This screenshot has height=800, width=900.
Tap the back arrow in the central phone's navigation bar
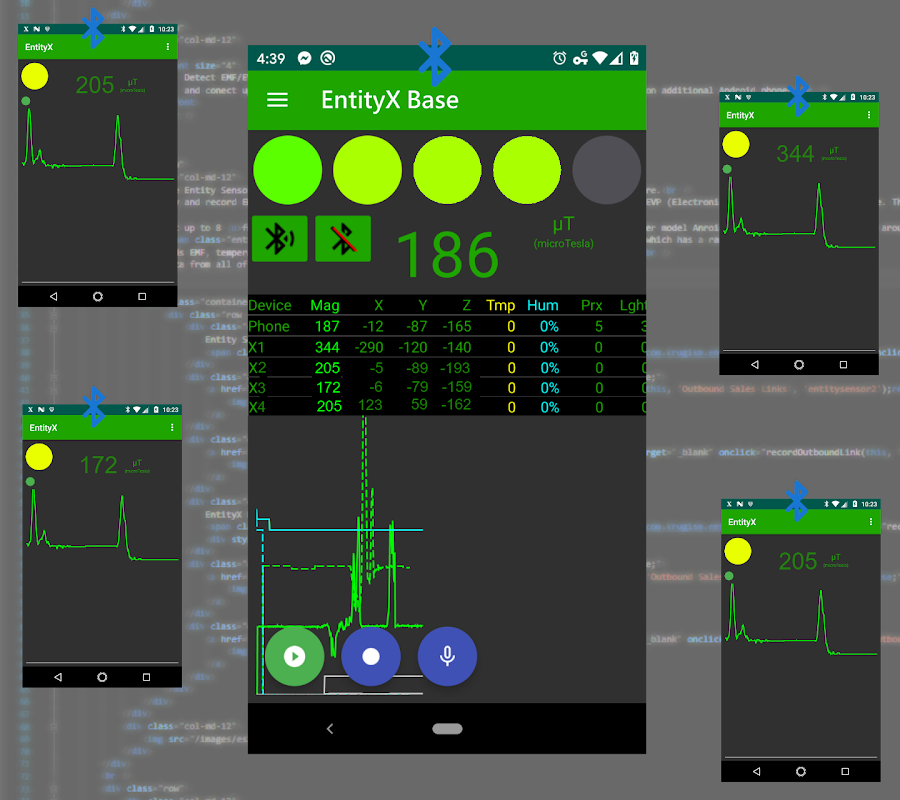point(330,729)
